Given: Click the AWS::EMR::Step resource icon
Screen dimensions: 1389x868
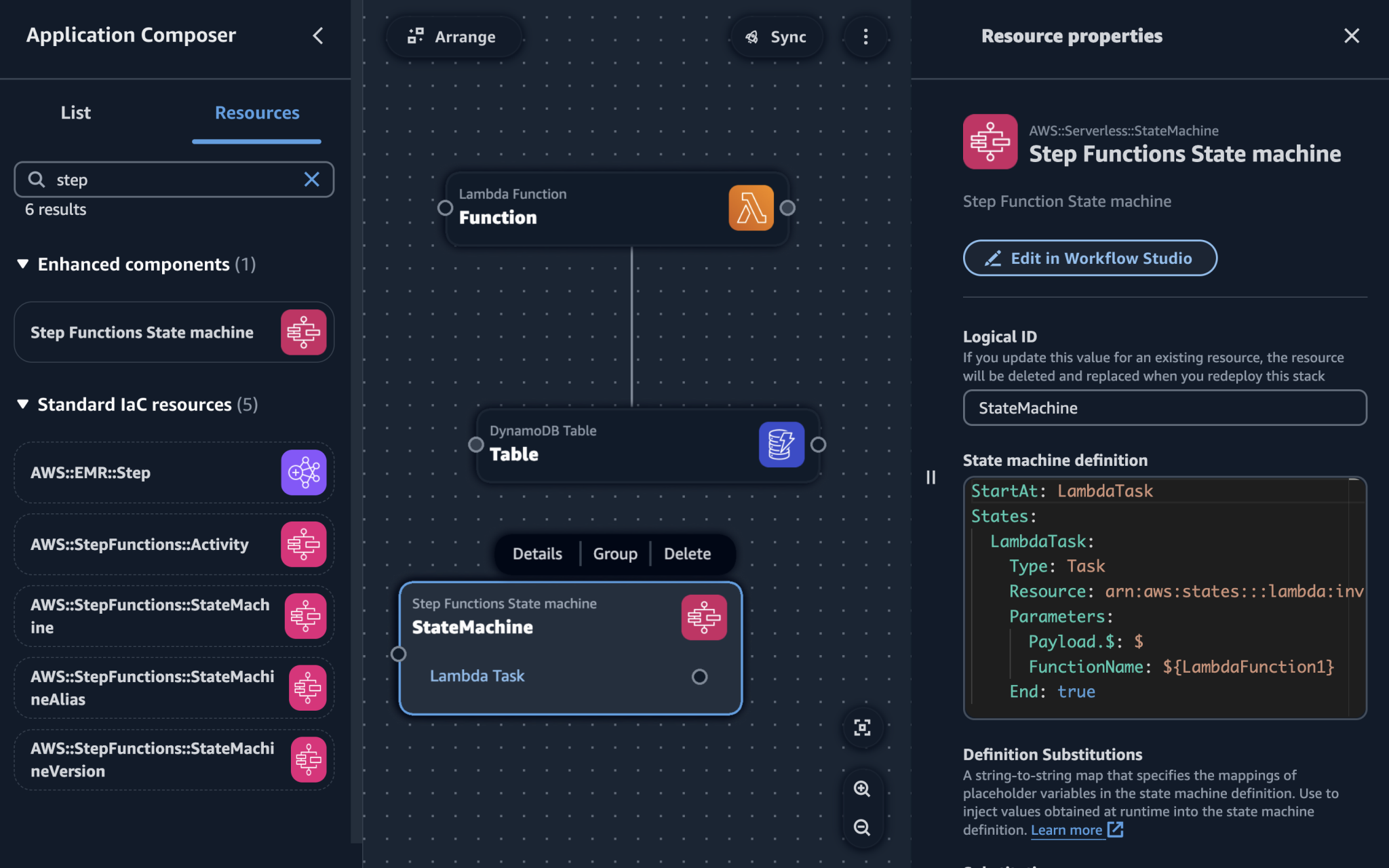Looking at the screenshot, I should click(303, 472).
